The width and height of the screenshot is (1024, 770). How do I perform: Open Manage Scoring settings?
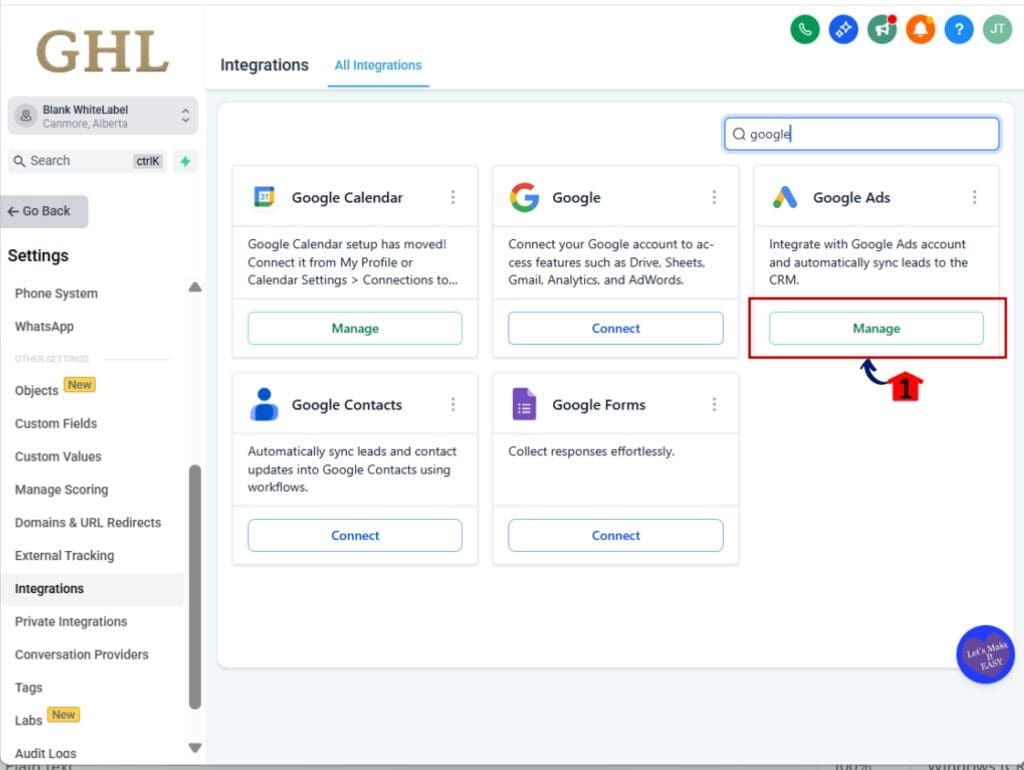(x=61, y=489)
